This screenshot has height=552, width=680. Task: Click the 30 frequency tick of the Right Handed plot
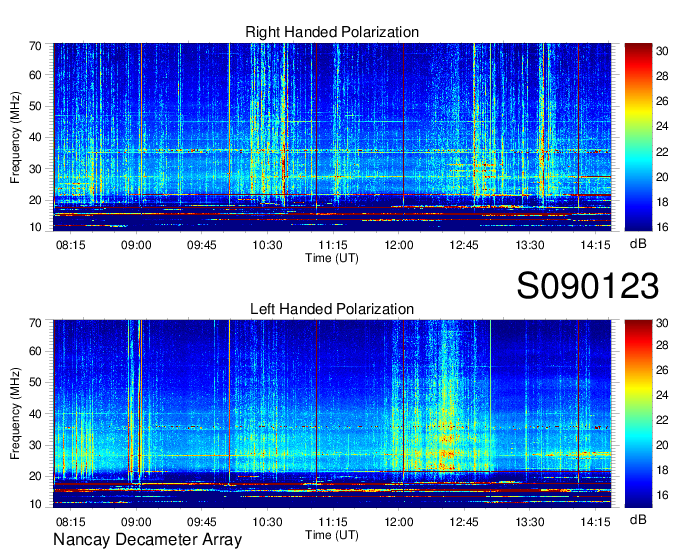pyautogui.click(x=35, y=169)
